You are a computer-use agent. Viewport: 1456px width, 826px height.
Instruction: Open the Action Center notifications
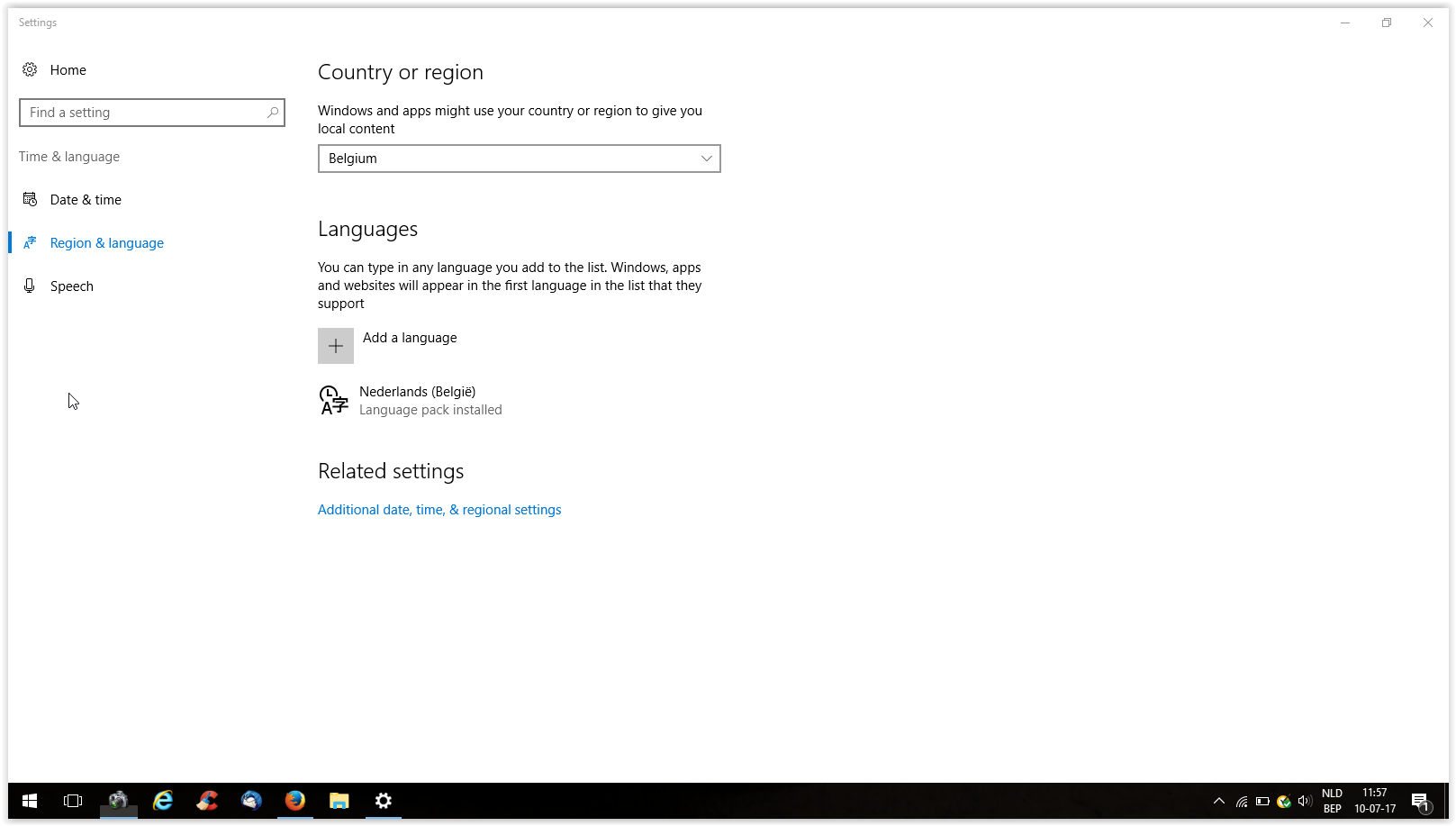(1420, 802)
